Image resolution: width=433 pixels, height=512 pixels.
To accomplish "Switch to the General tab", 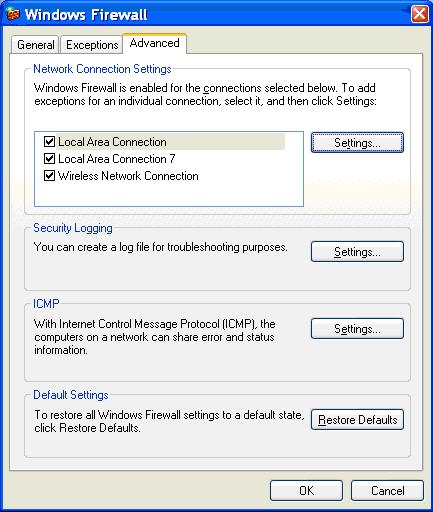I will pos(35,45).
